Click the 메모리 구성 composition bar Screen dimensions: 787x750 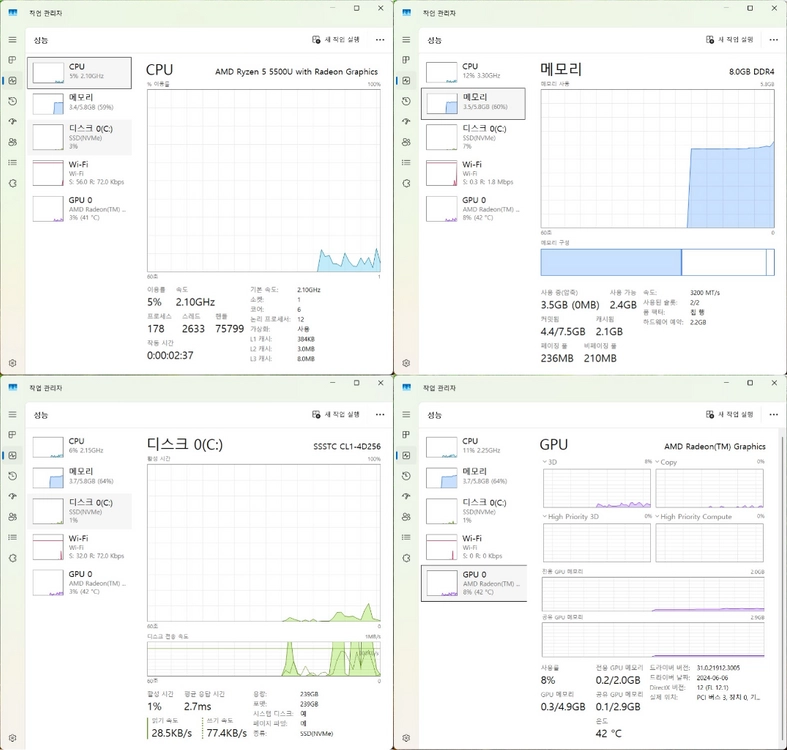click(657, 262)
